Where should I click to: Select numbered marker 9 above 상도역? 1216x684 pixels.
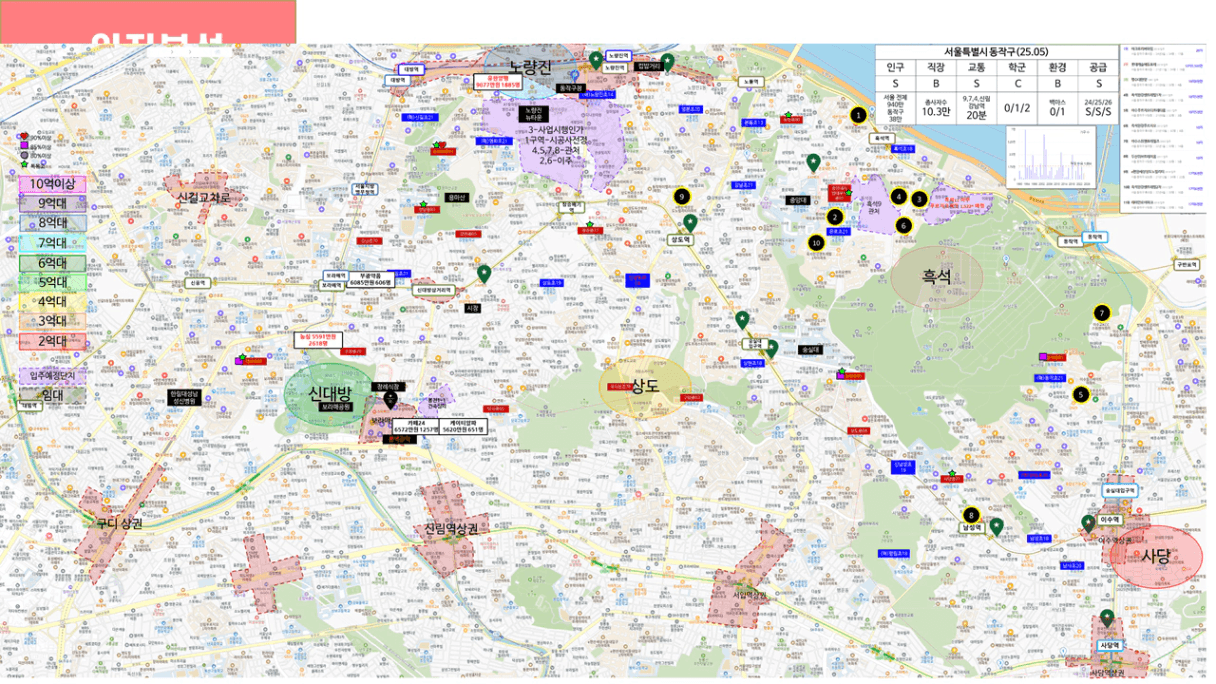tap(681, 197)
